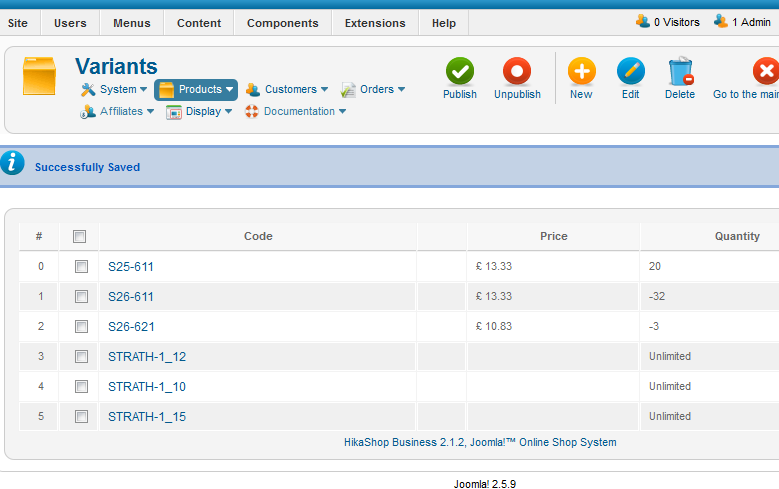
Task: Open variant S25-611 link
Action: coord(131,267)
